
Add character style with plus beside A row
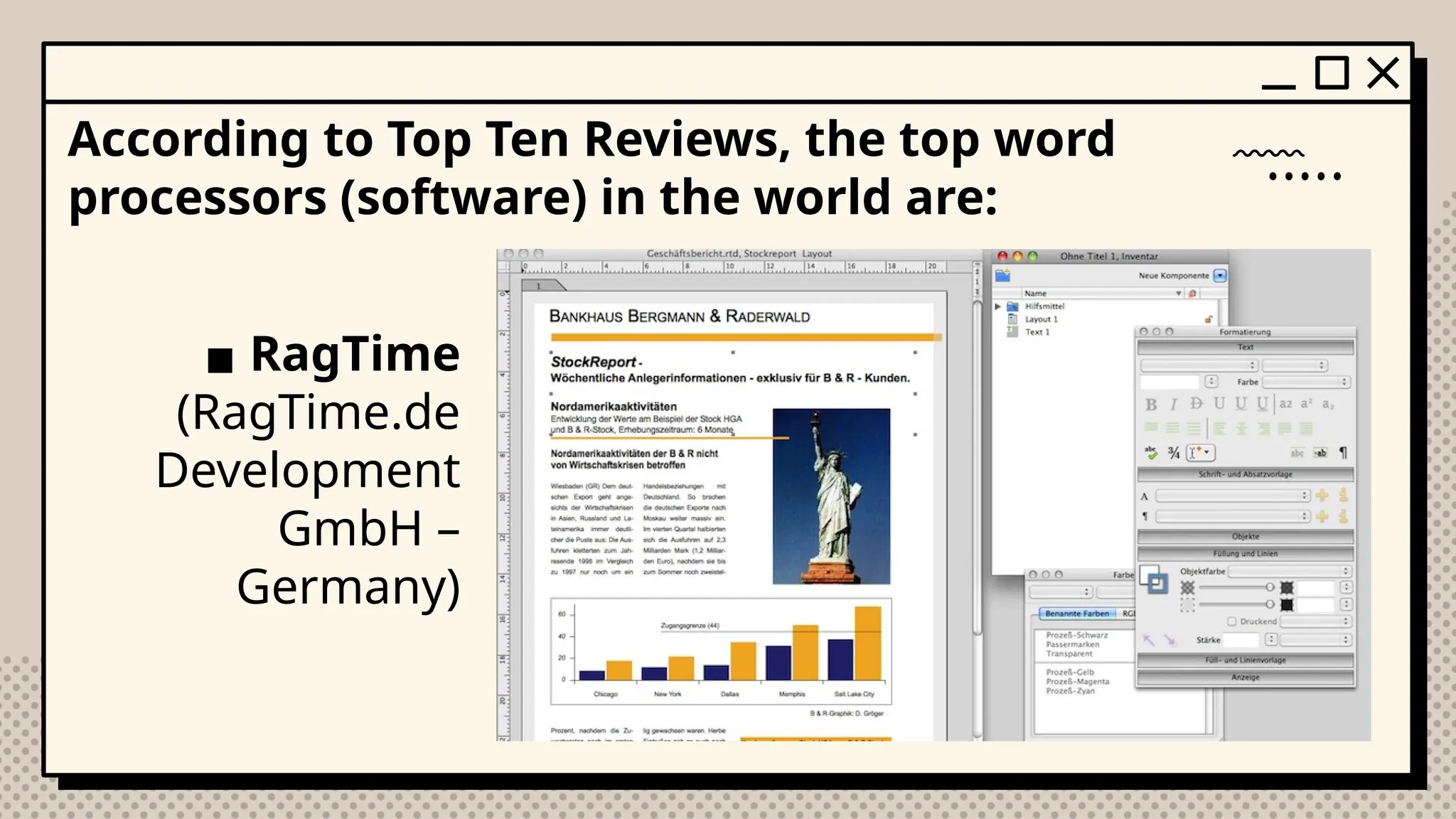pyautogui.click(x=1322, y=496)
